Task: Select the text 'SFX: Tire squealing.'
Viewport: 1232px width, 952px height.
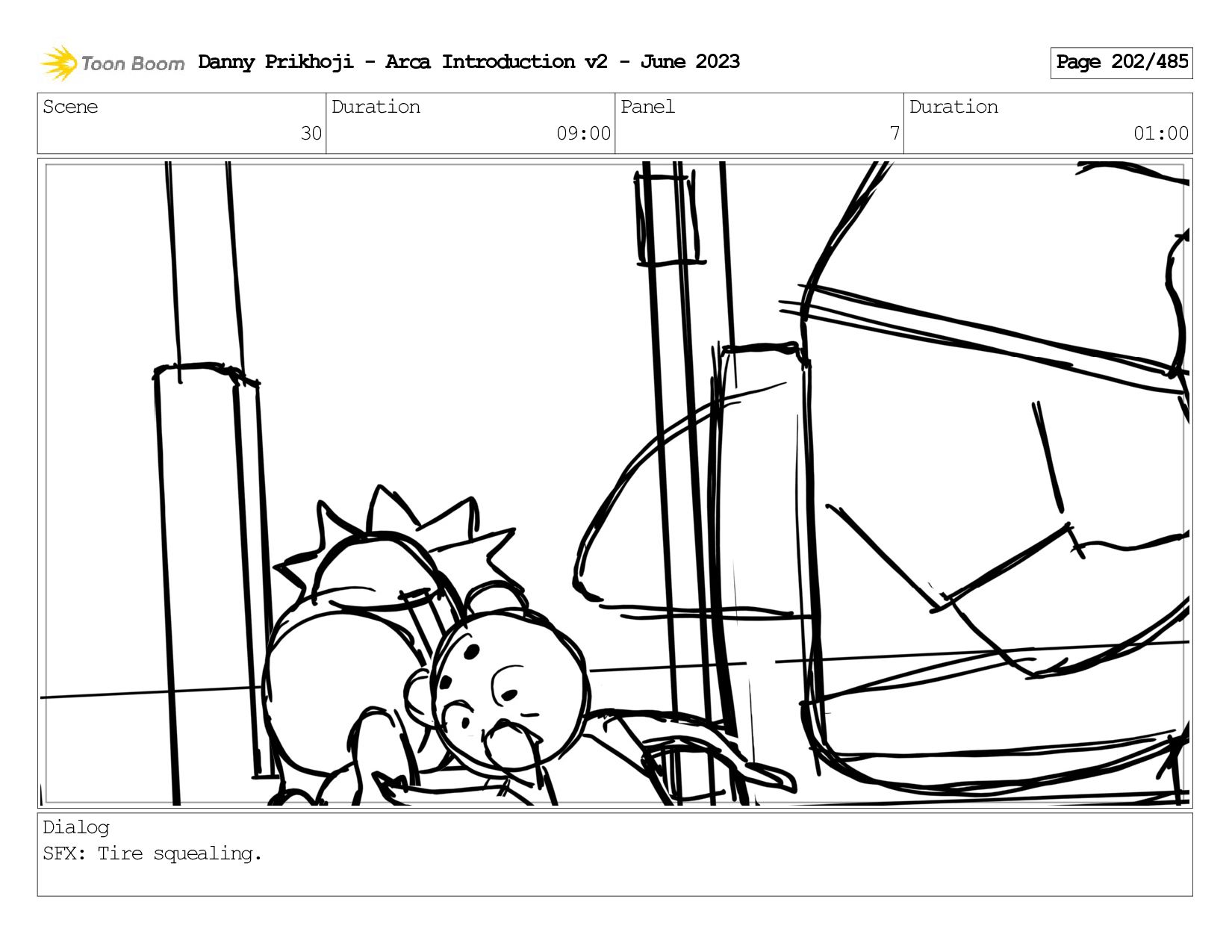Action: [x=152, y=853]
